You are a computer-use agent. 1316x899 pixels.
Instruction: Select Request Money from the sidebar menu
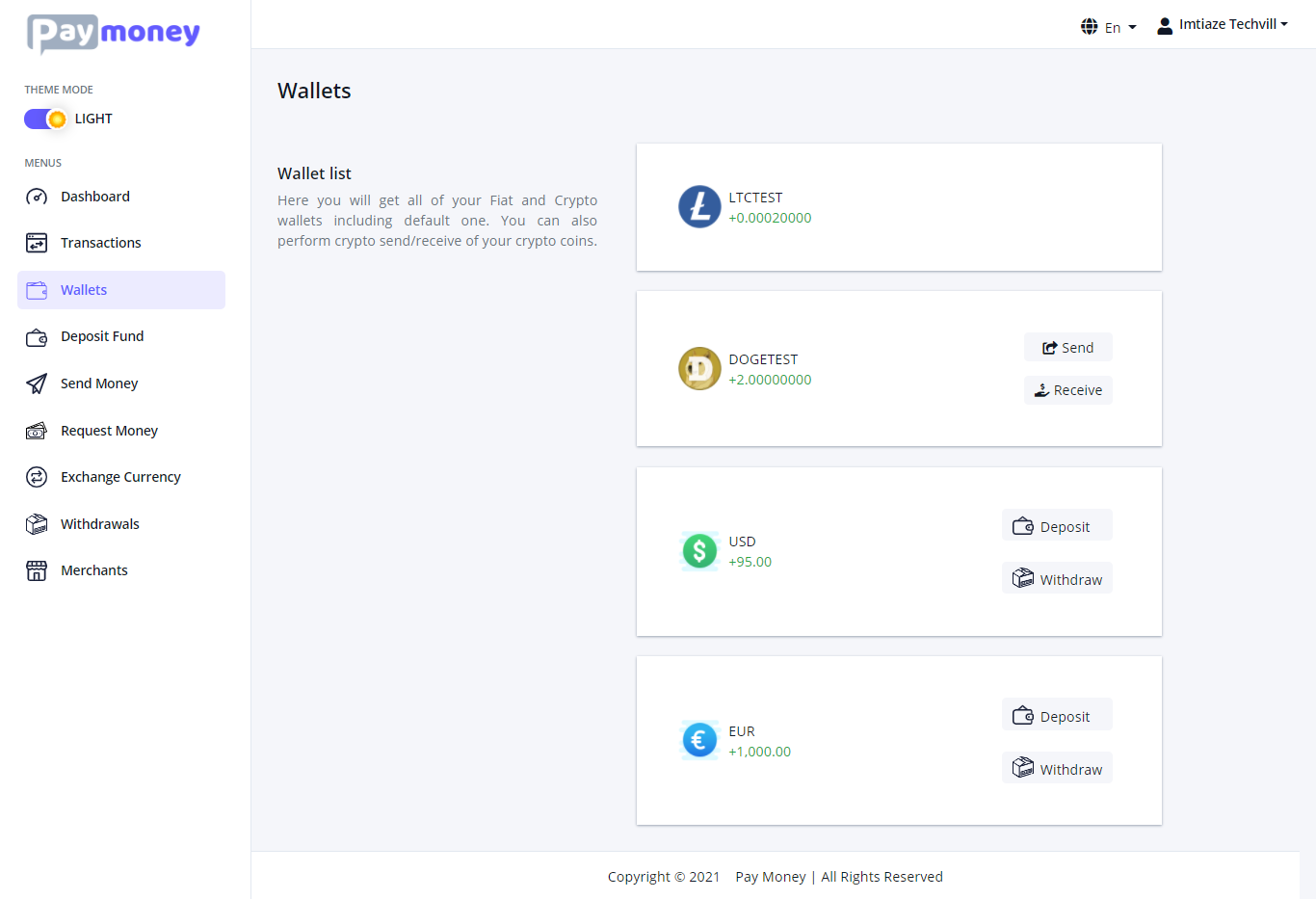(x=111, y=430)
